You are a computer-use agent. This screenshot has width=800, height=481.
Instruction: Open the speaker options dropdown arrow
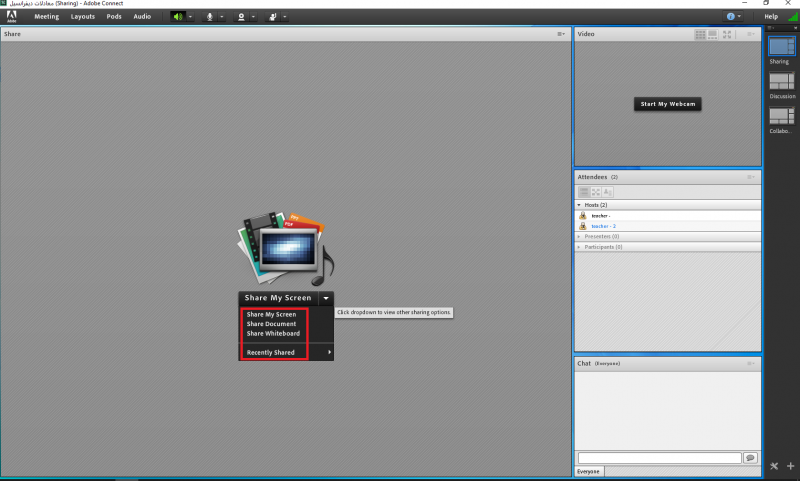(x=191, y=17)
